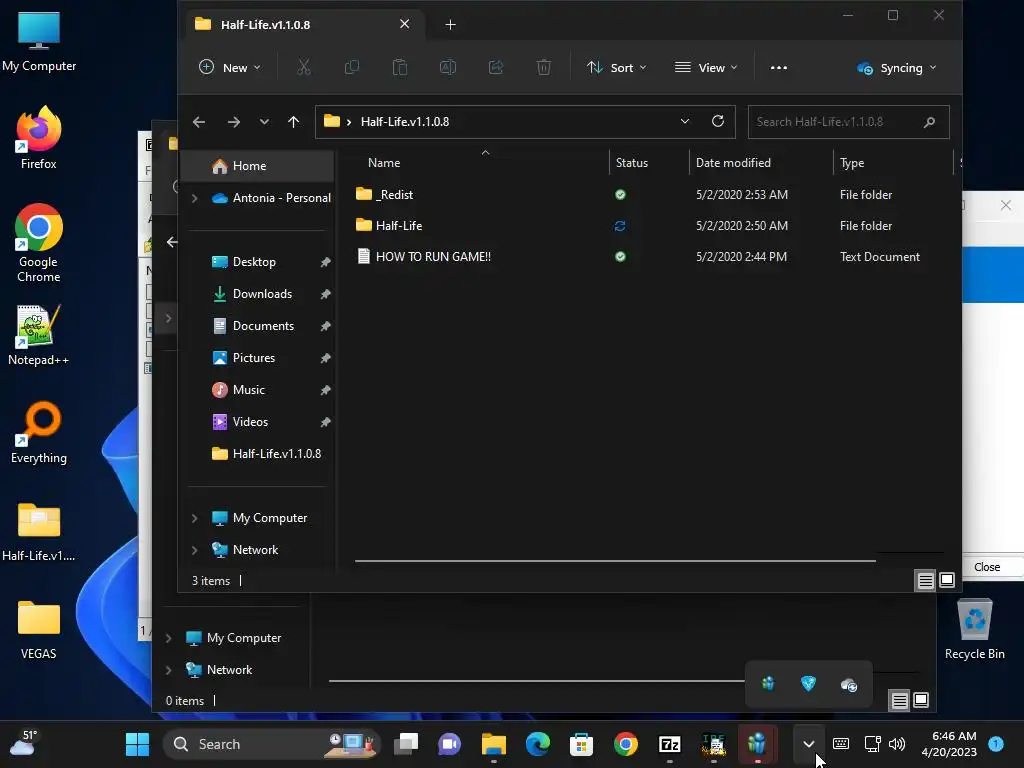Image resolution: width=1024 pixels, height=768 pixels.
Task: Open Everything search desktop shortcut
Action: [x=39, y=432]
